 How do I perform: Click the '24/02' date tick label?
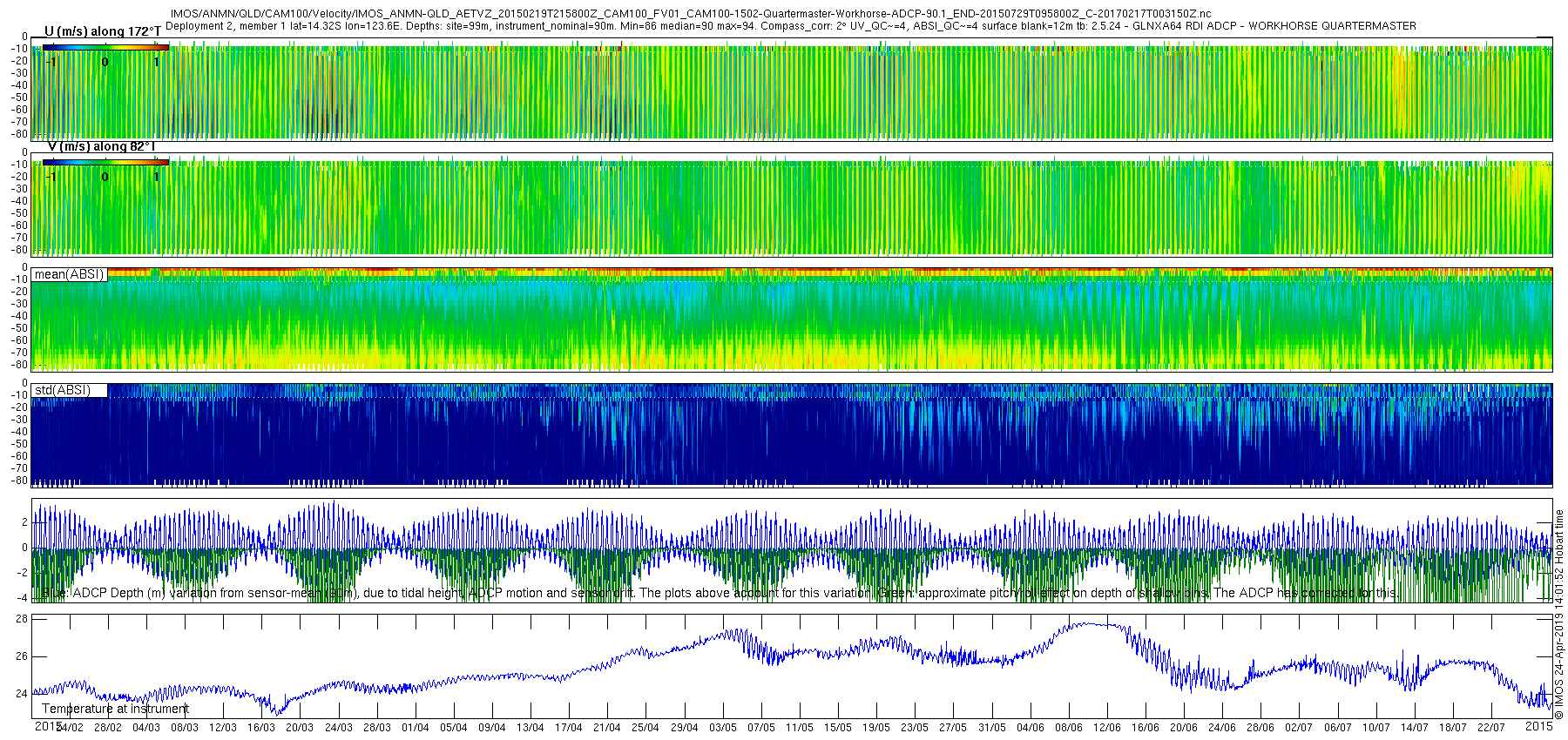(69, 728)
